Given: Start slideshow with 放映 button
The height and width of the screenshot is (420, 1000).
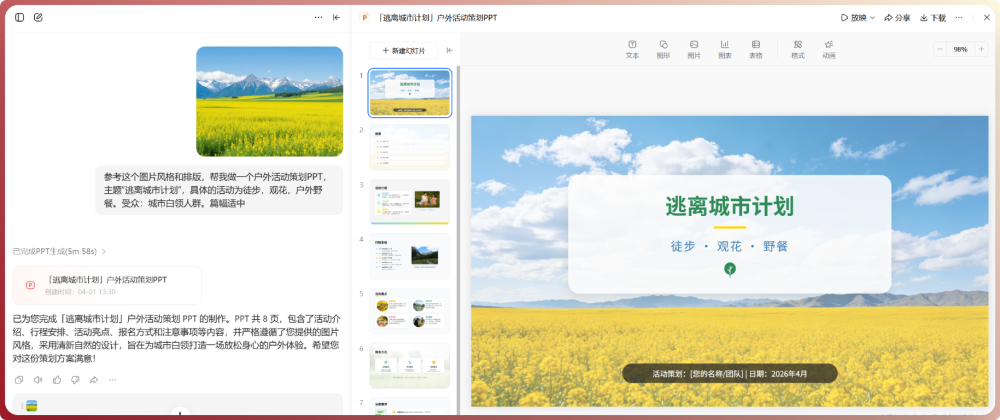Looking at the screenshot, I should pyautogui.click(x=853, y=18).
